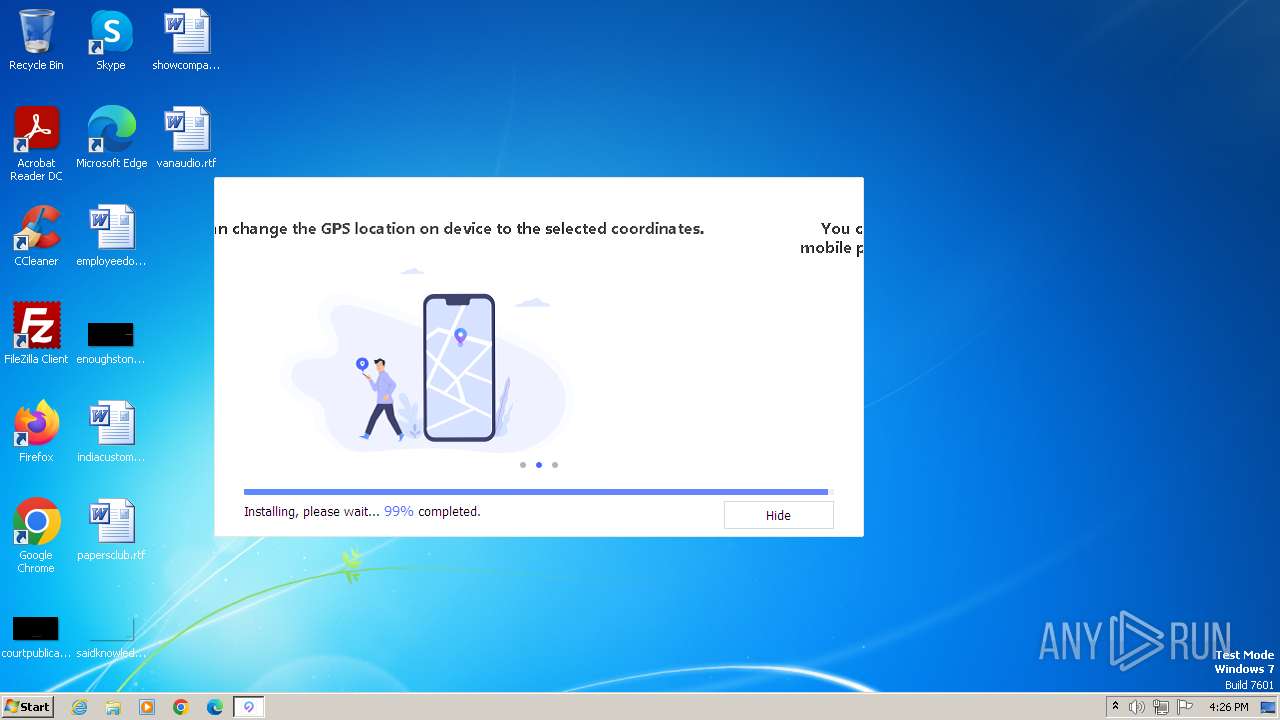Launch Acrobat Reader DC shortcut
The height and width of the screenshot is (720, 1280).
[36, 144]
